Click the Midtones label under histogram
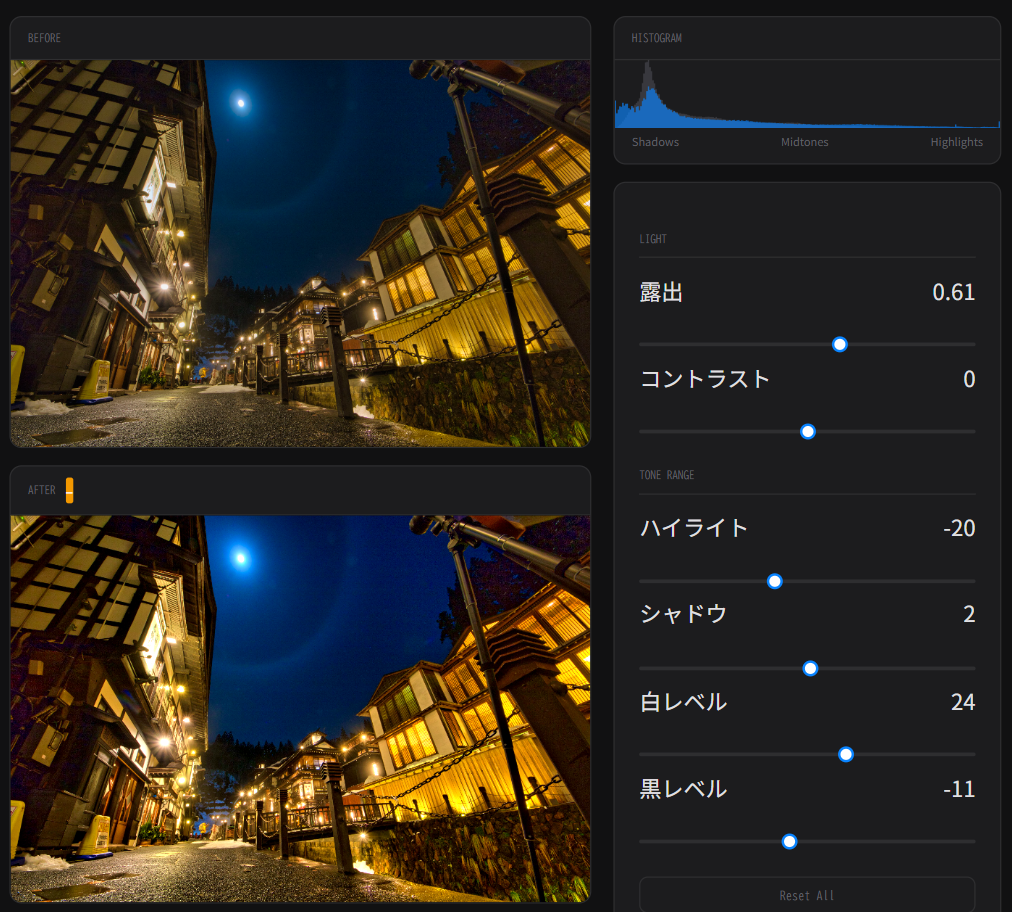This screenshot has height=912, width=1012. tap(804, 142)
